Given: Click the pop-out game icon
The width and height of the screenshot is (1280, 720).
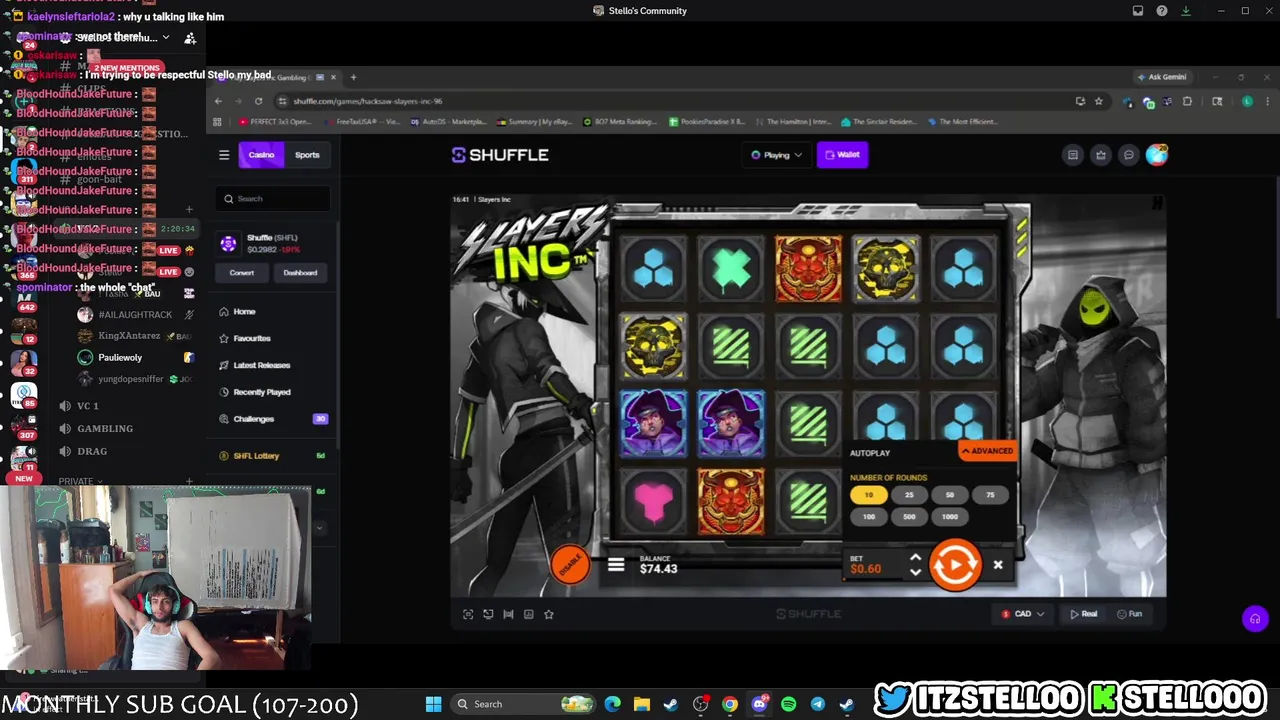Looking at the screenshot, I should (x=488, y=614).
